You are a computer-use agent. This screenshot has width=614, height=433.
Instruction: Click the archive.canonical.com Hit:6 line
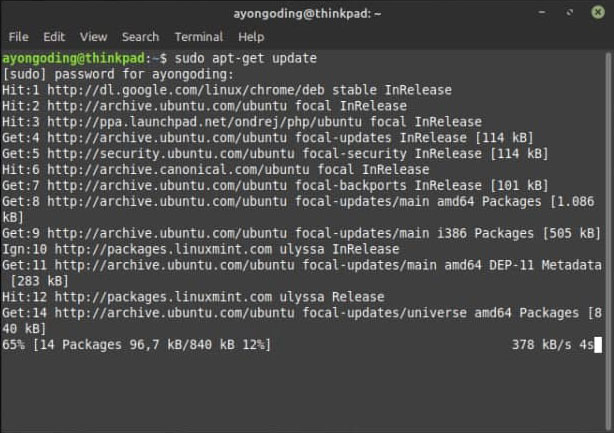(x=216, y=170)
